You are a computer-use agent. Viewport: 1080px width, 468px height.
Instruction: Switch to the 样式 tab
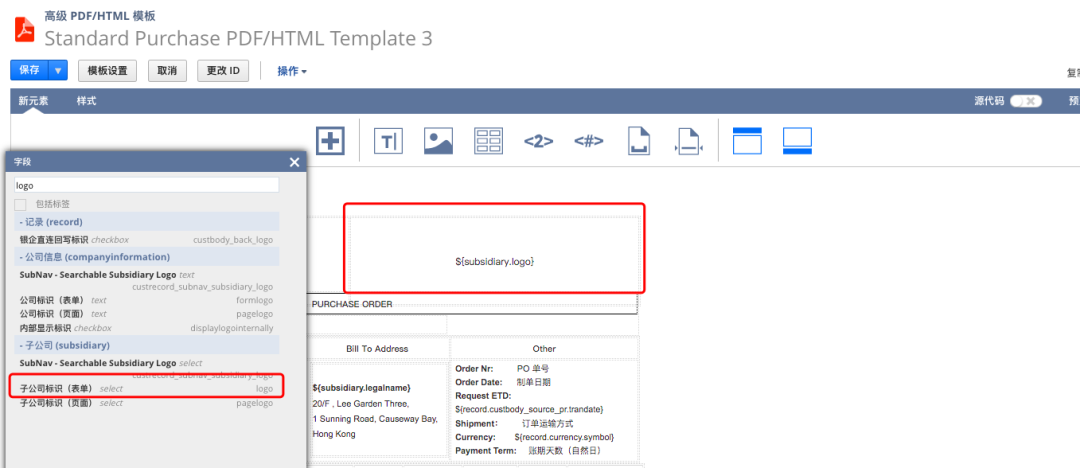[86, 101]
